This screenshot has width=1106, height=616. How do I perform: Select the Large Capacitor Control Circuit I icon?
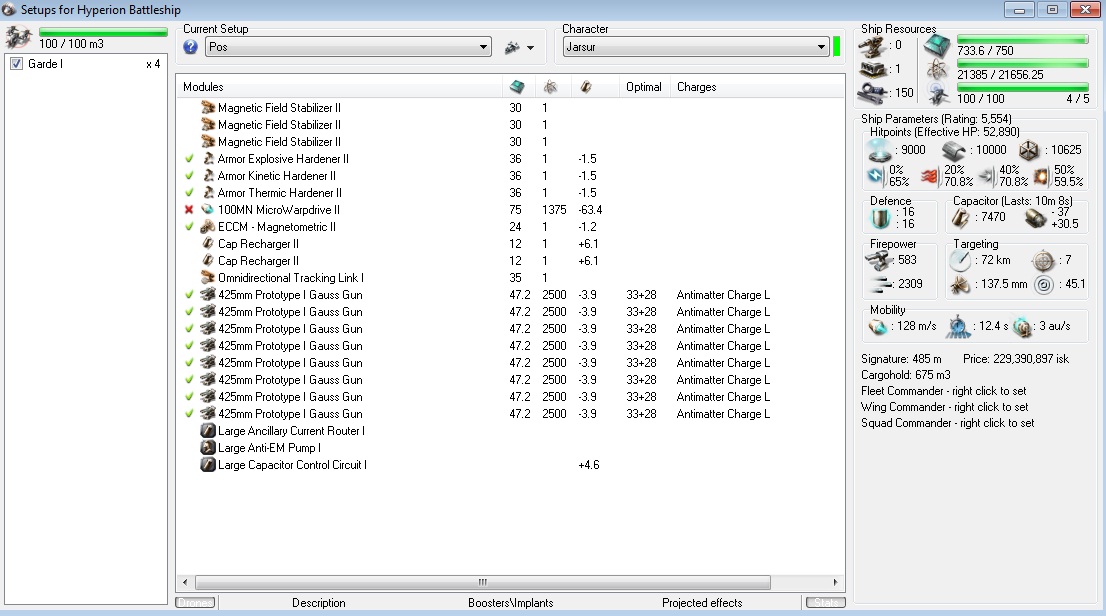[208, 464]
